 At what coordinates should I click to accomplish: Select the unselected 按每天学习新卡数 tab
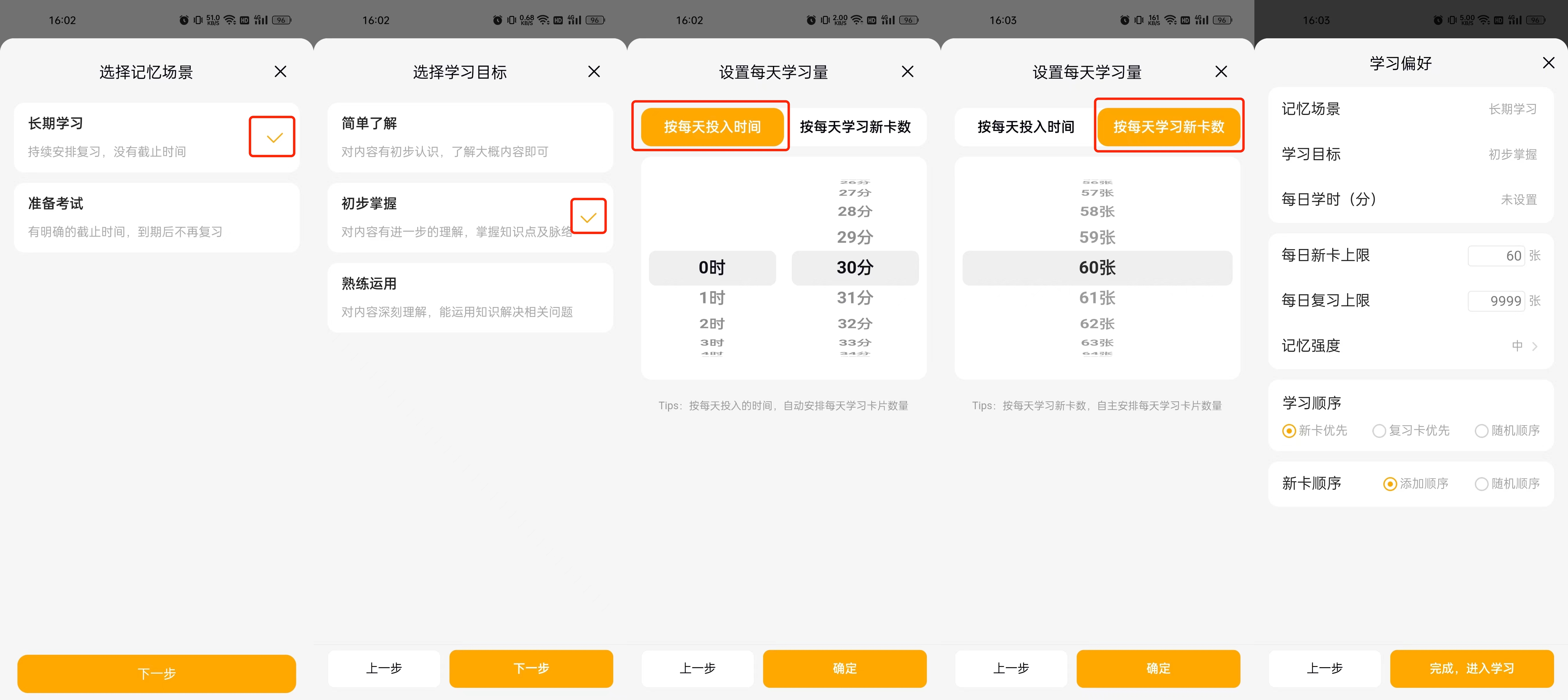tap(855, 127)
